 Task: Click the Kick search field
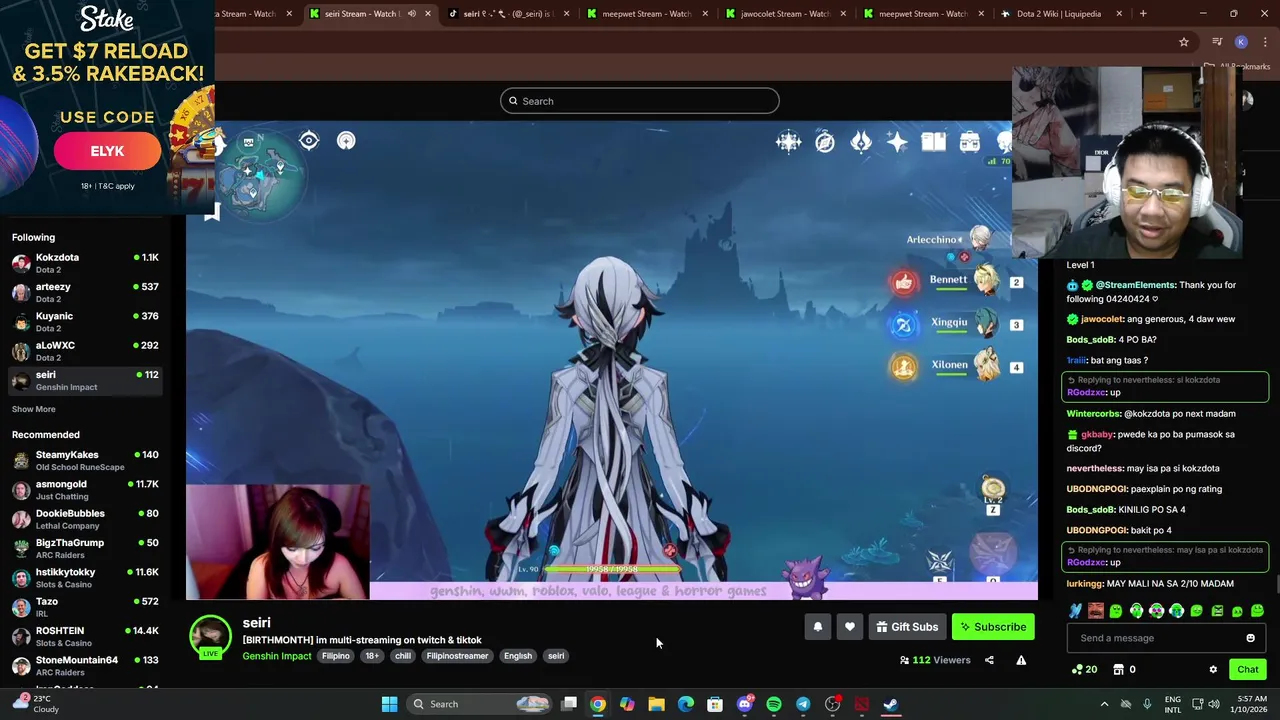pyautogui.click(x=640, y=101)
